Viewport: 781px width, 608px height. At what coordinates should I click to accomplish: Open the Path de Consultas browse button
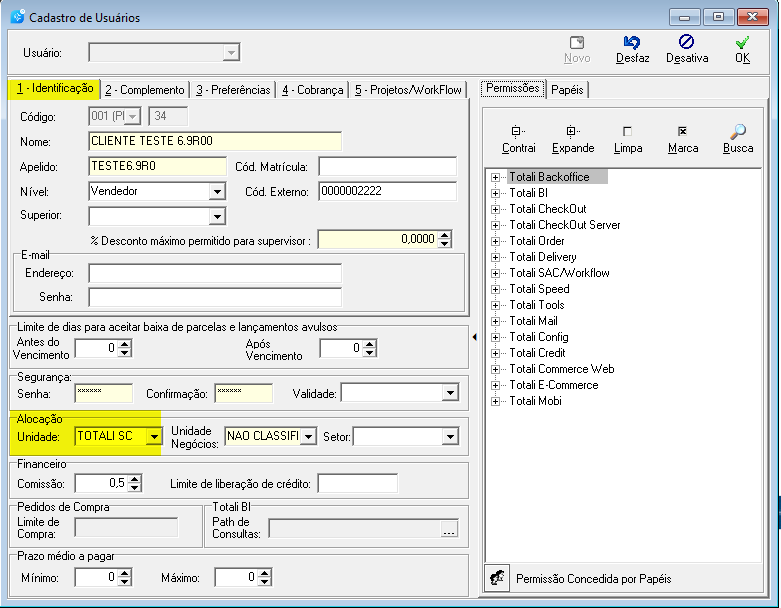point(449,529)
